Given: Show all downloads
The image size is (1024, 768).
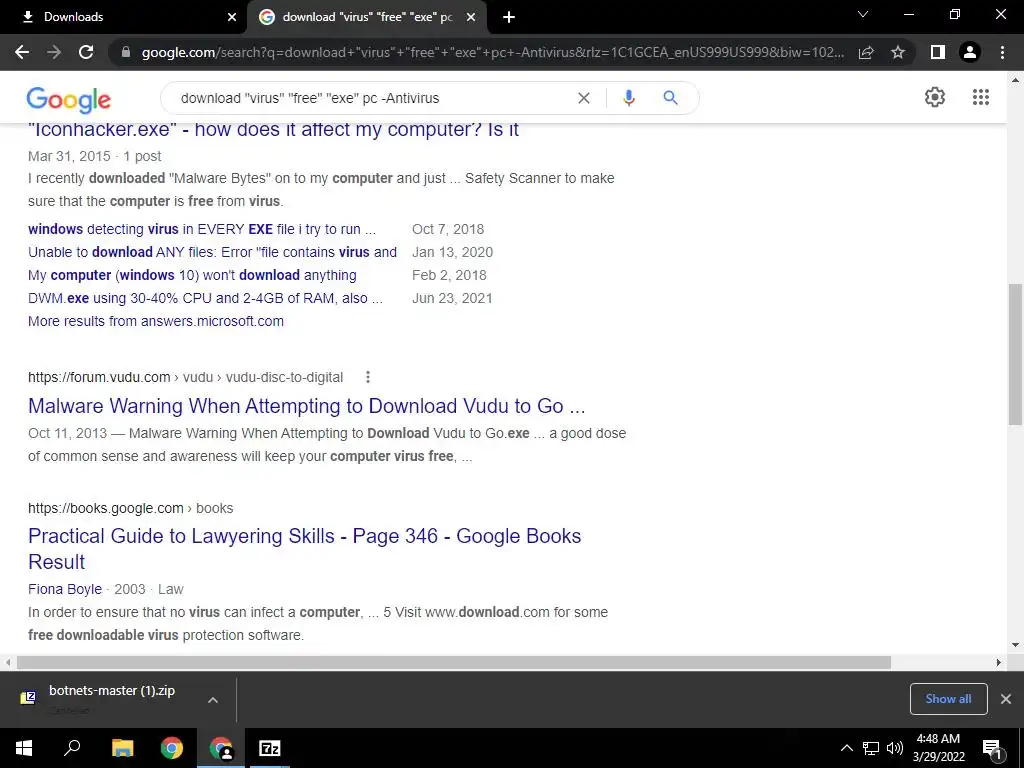Looking at the screenshot, I should point(948,699).
